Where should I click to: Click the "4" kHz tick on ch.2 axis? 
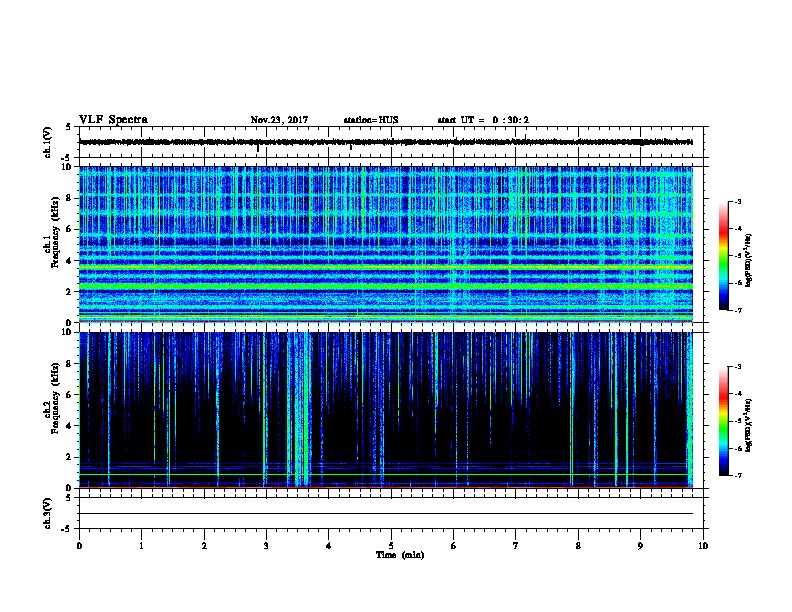point(70,426)
